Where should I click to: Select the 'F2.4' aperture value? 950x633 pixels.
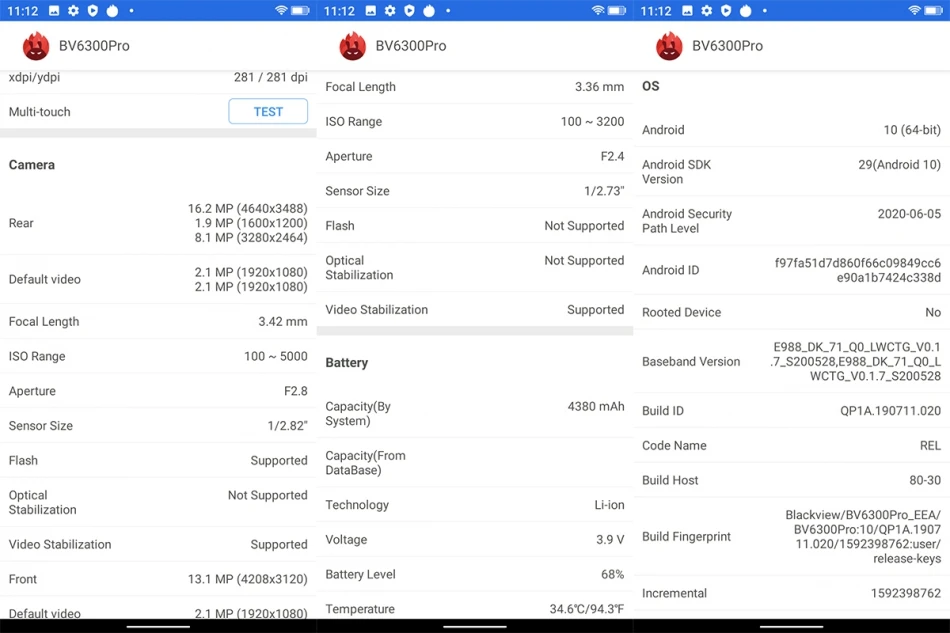pos(613,156)
